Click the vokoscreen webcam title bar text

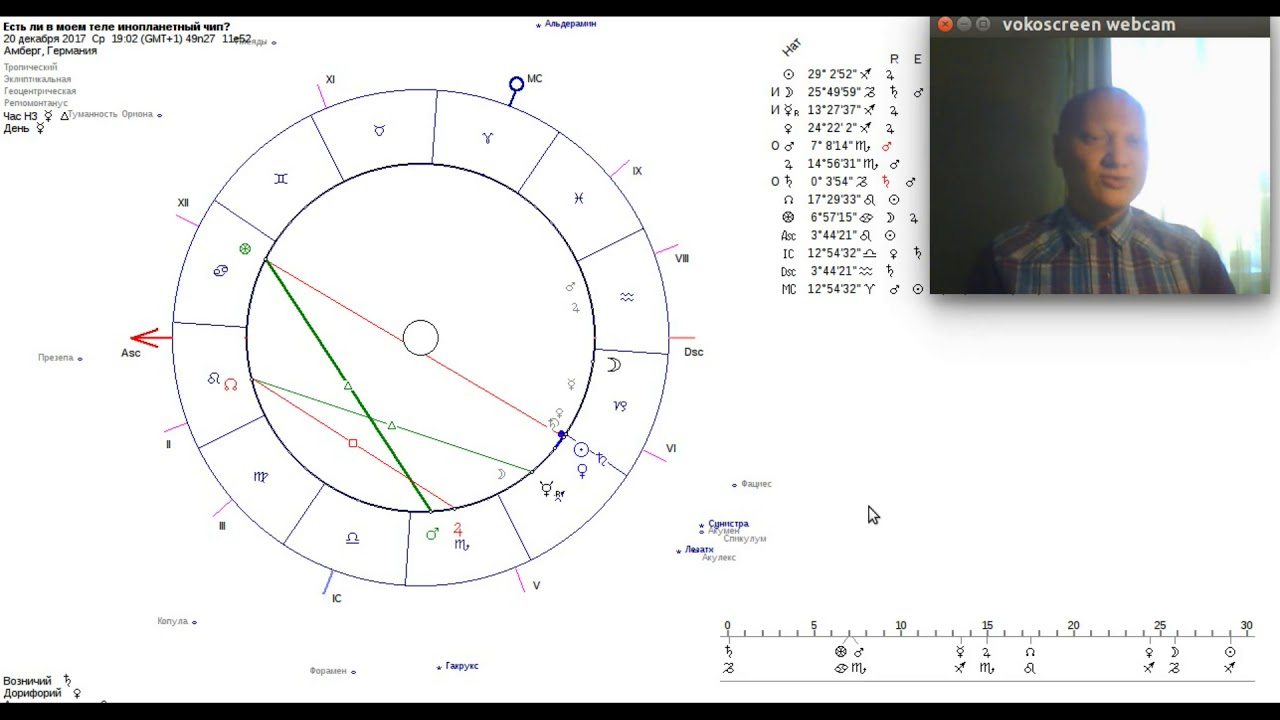[x=1089, y=25]
